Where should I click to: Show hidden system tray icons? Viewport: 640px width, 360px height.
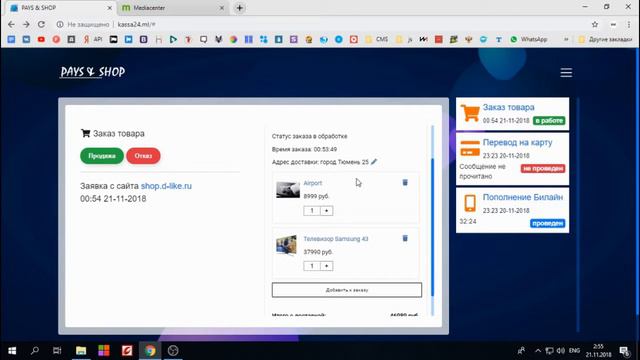pos(538,351)
